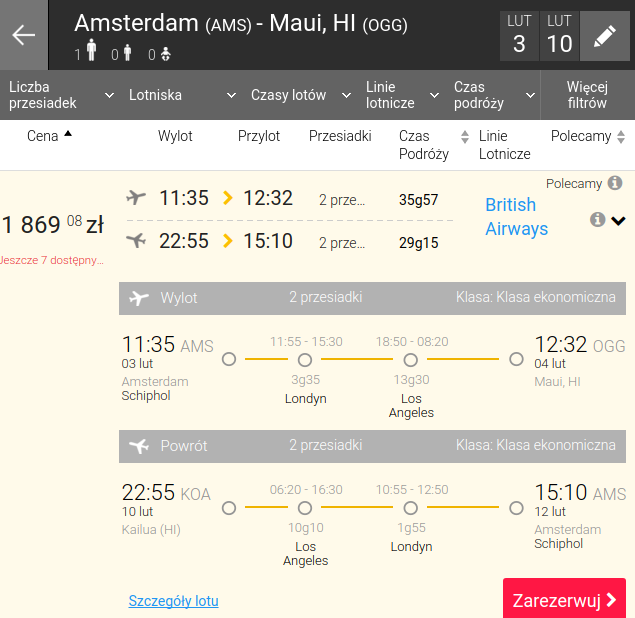Image resolution: width=635 pixels, height=618 pixels.
Task: Select the LUT 3 departure date
Action: (519, 36)
